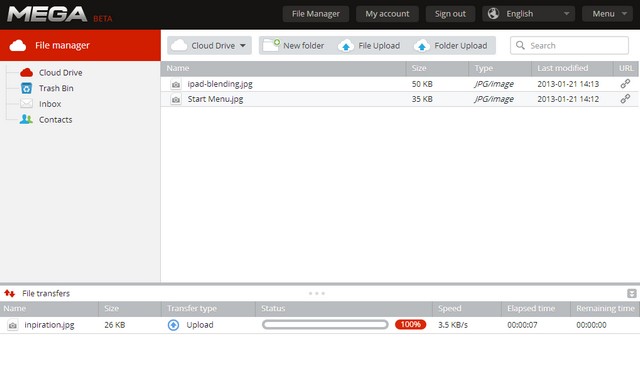Open Contacts in the sidebar
This screenshot has height=378, width=640.
click(56, 120)
